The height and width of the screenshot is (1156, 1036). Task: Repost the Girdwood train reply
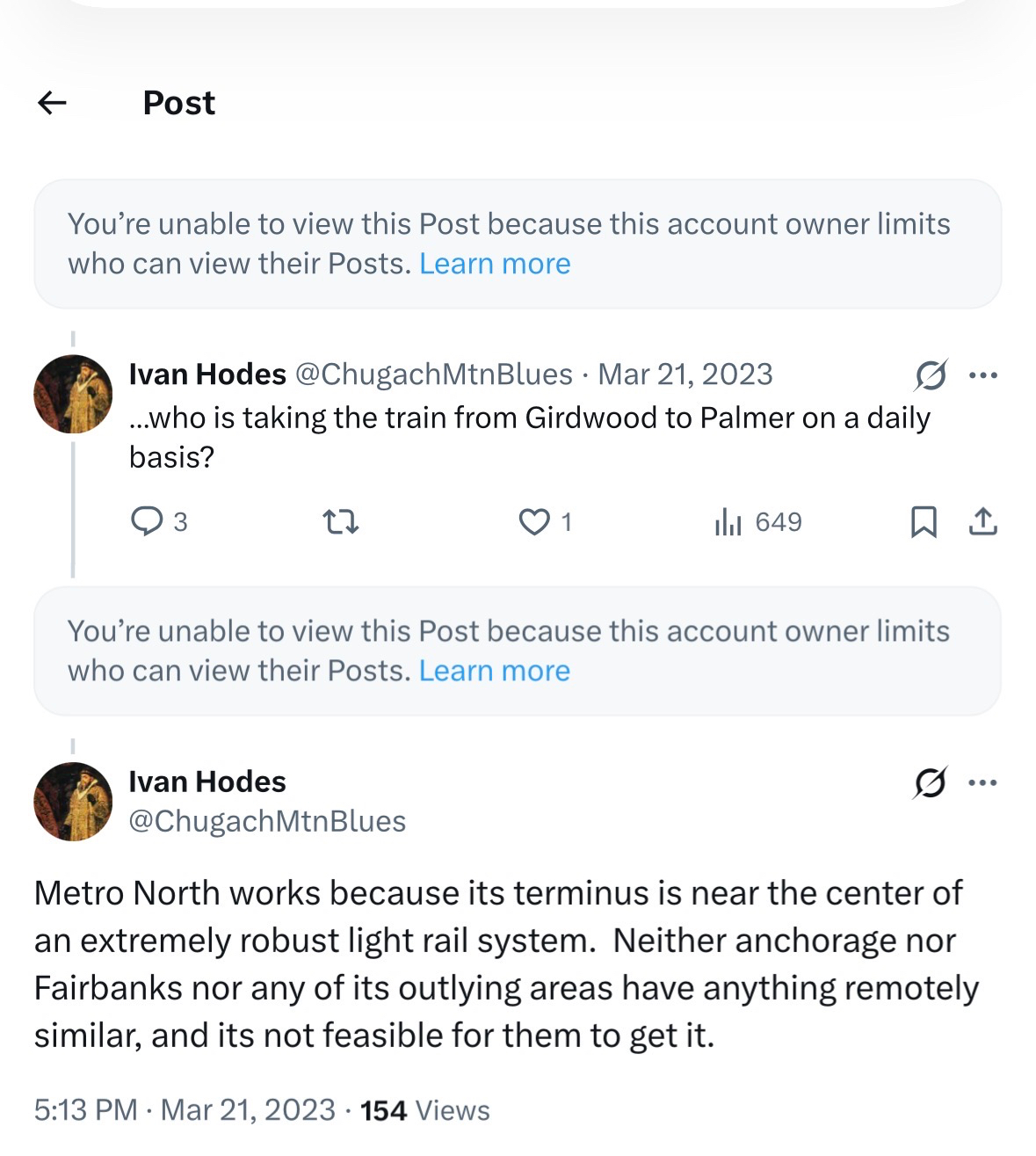tap(341, 522)
